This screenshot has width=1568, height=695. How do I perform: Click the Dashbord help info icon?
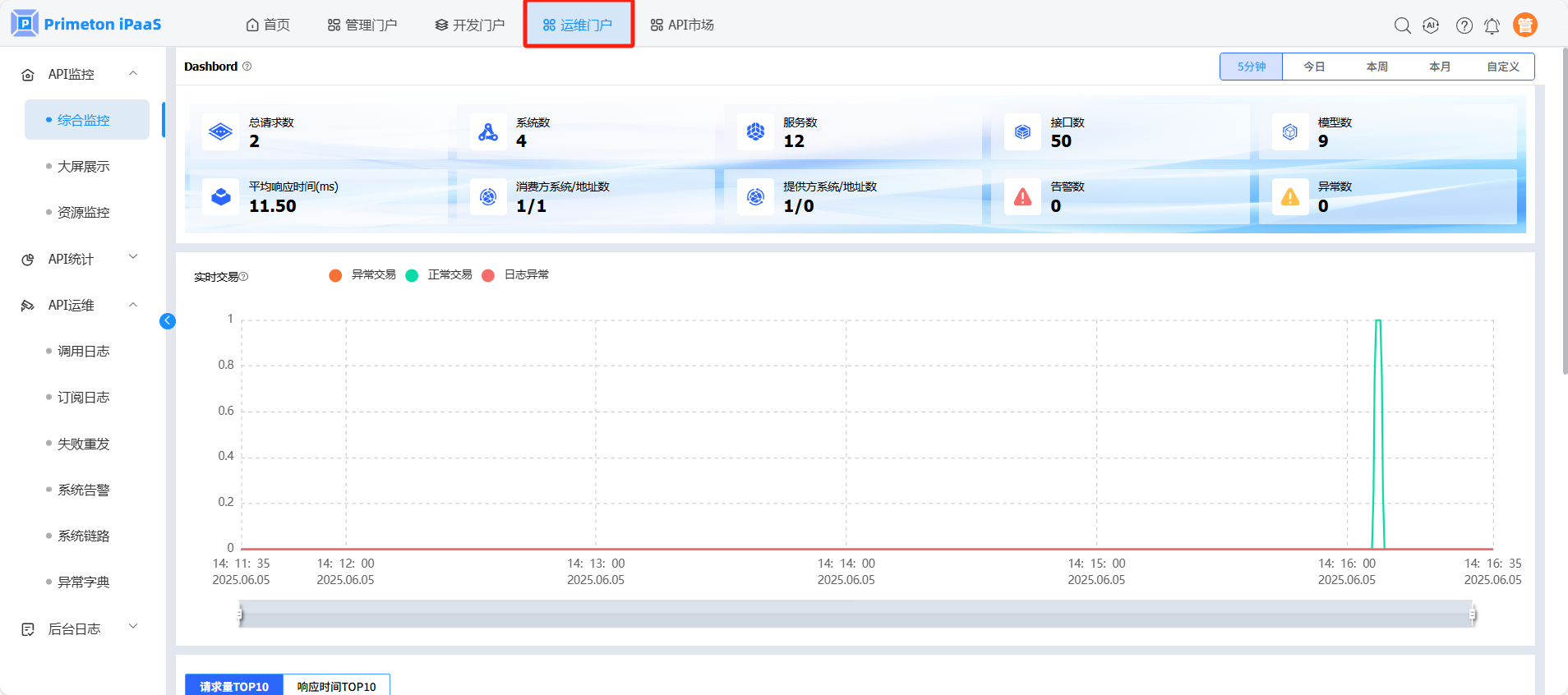tap(247, 67)
